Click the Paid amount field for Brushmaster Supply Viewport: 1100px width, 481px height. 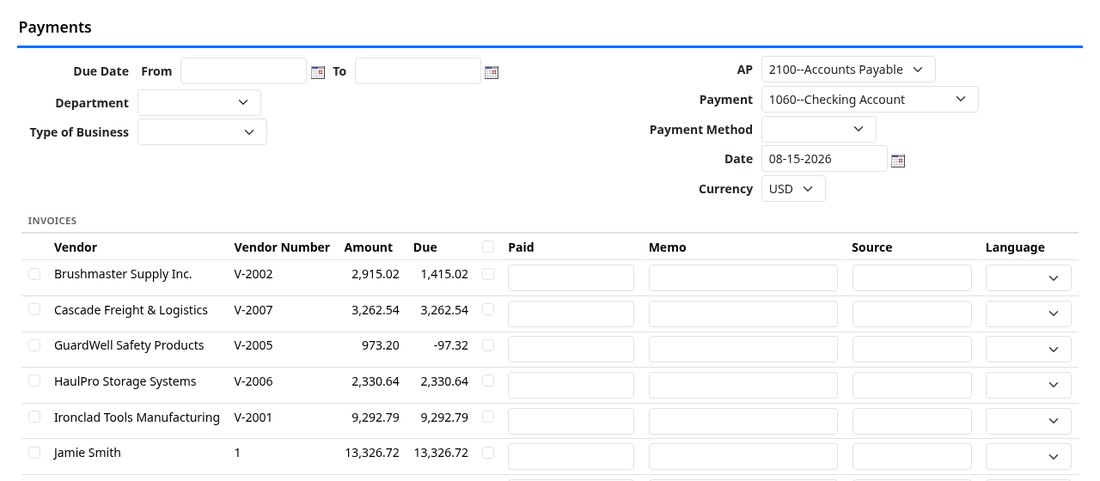click(571, 278)
